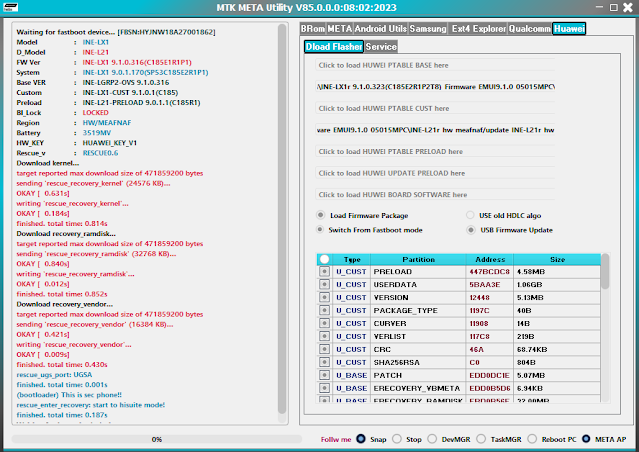Click the 68.74KB size cell

coord(557,349)
